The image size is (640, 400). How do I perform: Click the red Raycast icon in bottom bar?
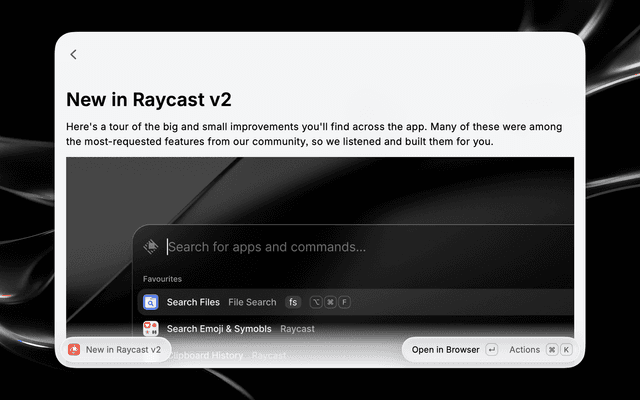pos(74,350)
